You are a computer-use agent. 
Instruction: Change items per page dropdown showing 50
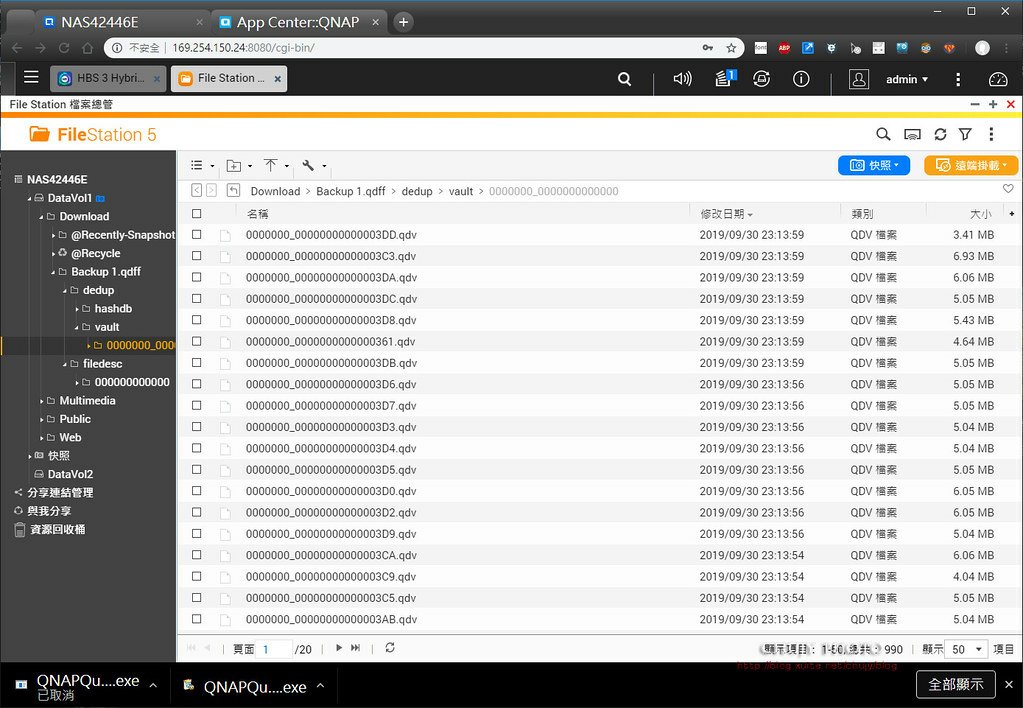[966, 649]
